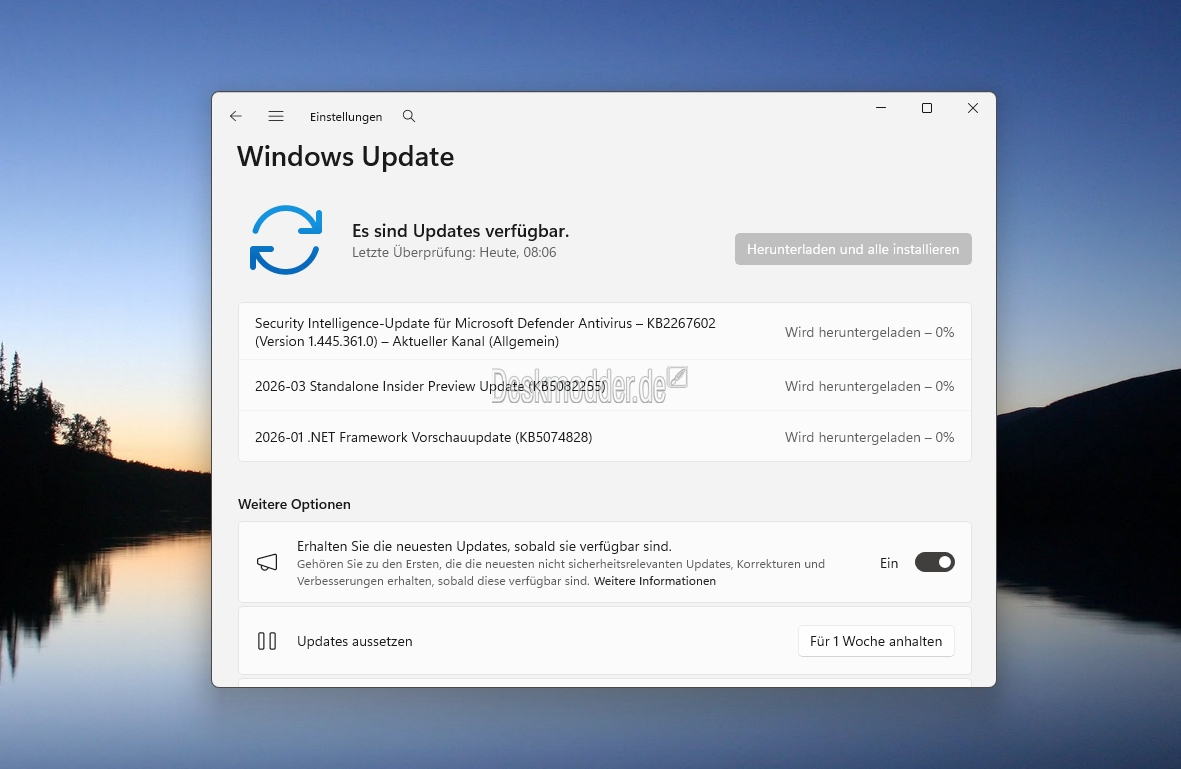Select the 2026-03 Standalone Insider Preview Update

(430, 386)
